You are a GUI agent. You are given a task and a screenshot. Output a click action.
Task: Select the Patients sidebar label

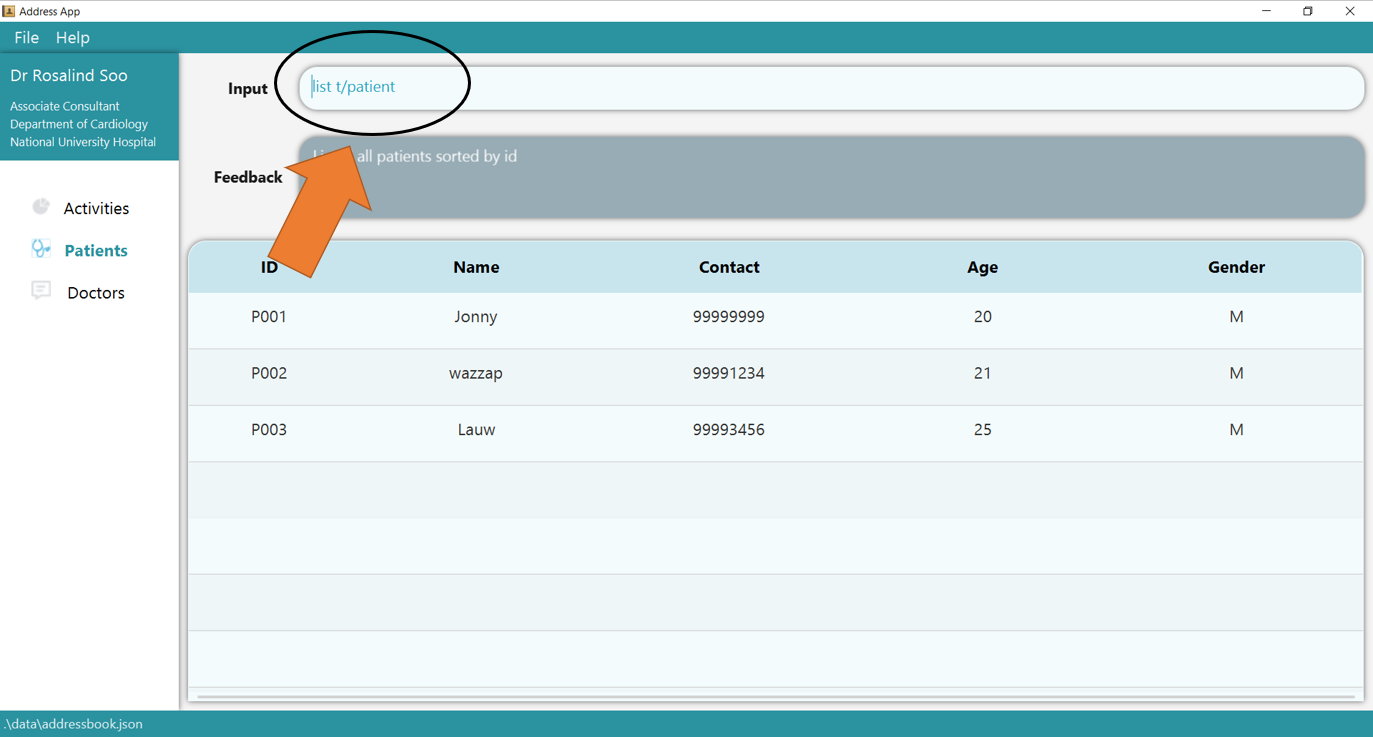pyautogui.click(x=96, y=251)
